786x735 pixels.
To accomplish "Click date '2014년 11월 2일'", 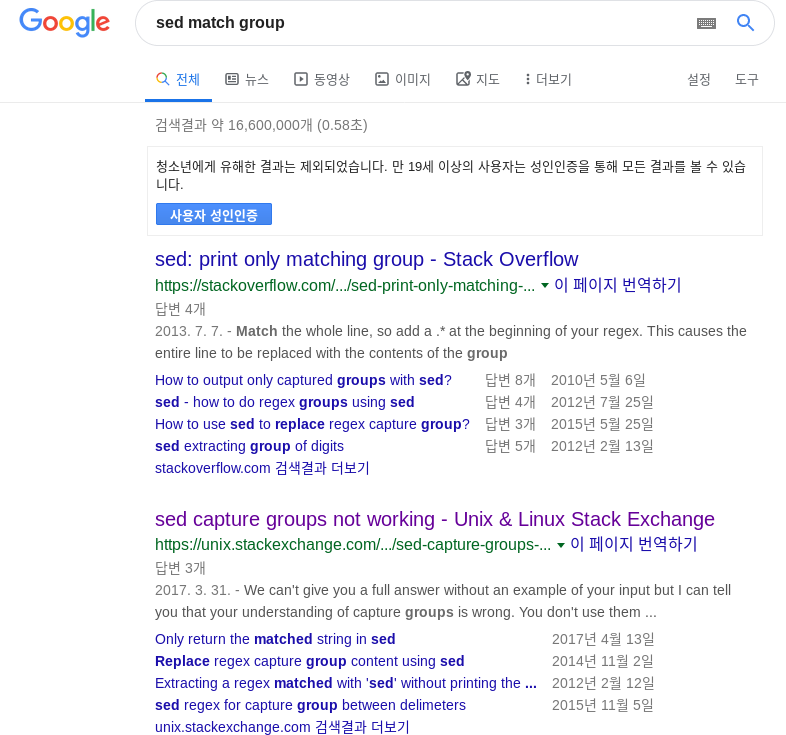I will pyautogui.click(x=603, y=661).
